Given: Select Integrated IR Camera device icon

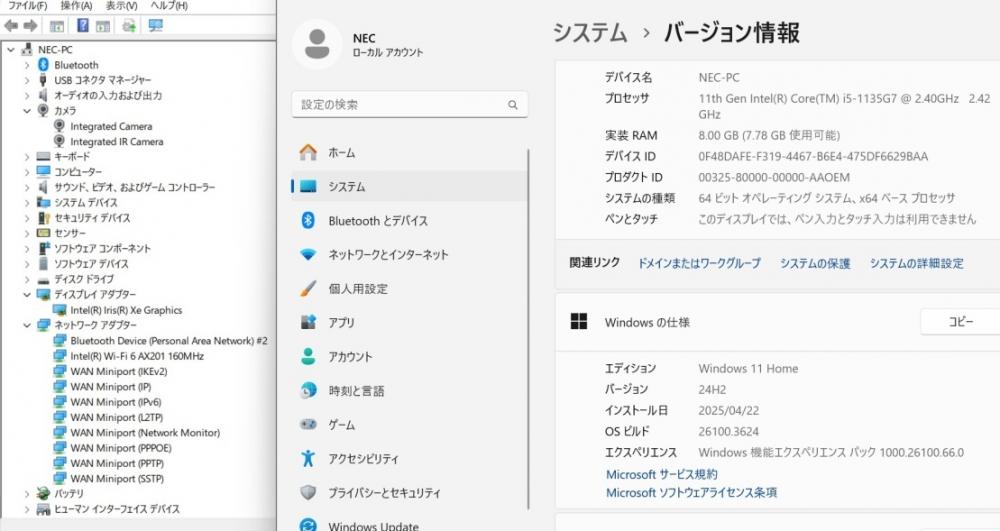Looking at the screenshot, I should click(x=59, y=142).
